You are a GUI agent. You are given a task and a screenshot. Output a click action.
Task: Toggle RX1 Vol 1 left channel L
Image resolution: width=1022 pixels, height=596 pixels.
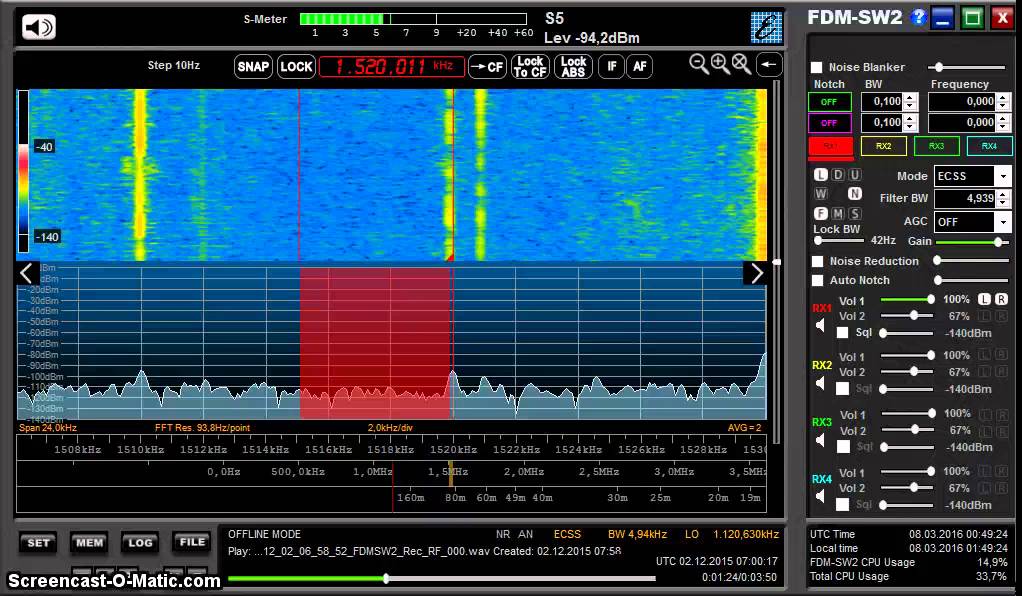[x=984, y=299]
